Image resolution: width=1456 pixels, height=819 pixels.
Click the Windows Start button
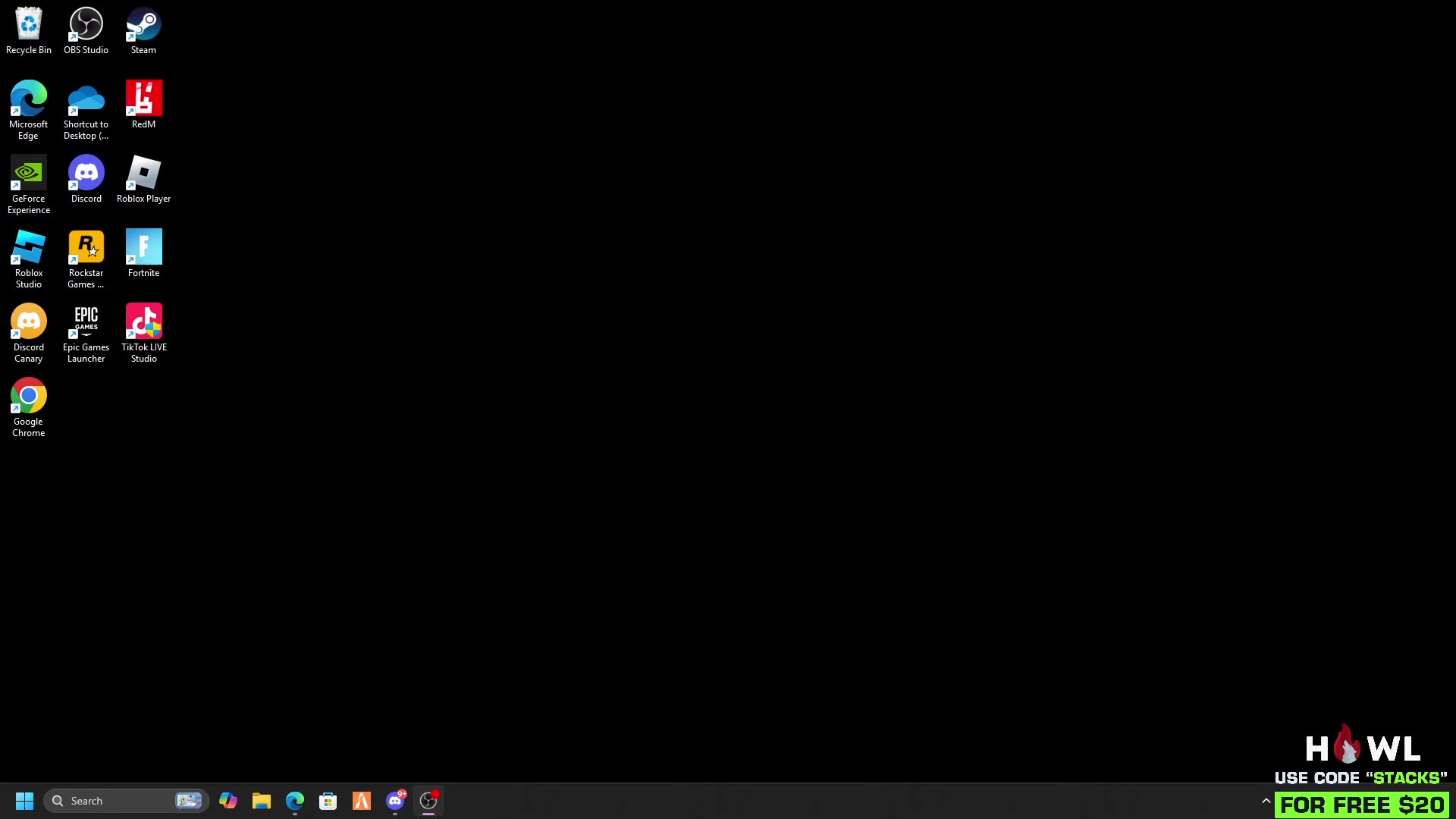24,801
